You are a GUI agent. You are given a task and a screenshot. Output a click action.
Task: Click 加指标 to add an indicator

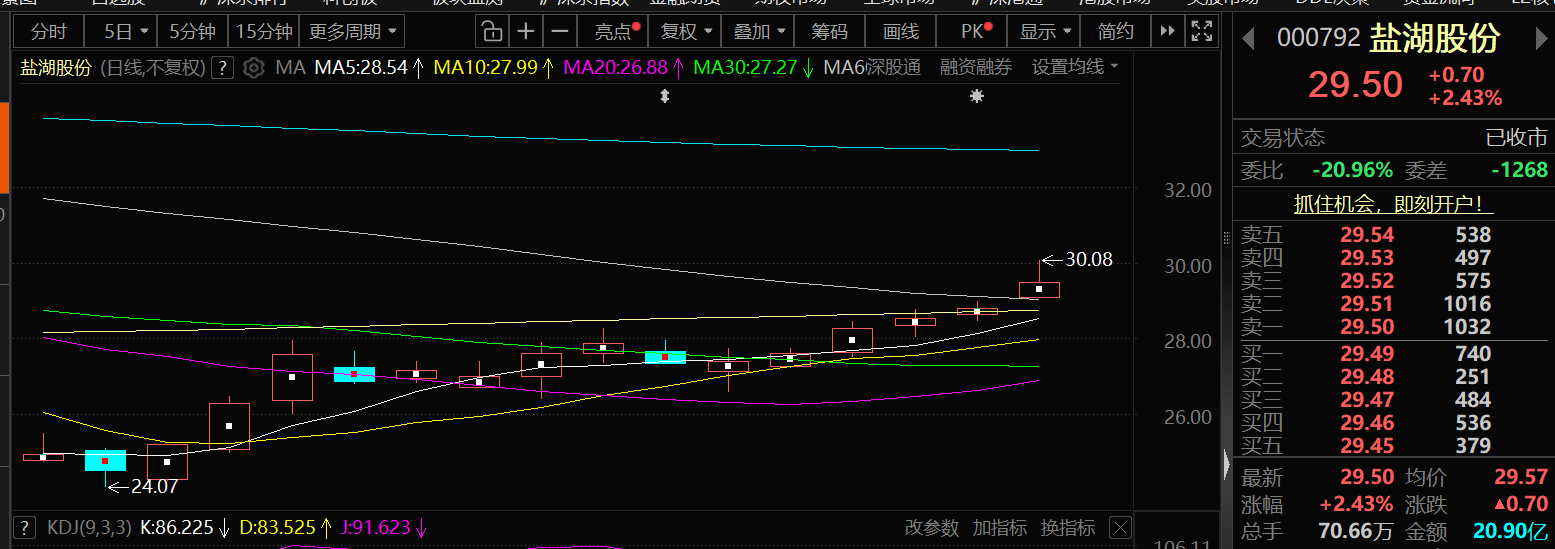1000,527
